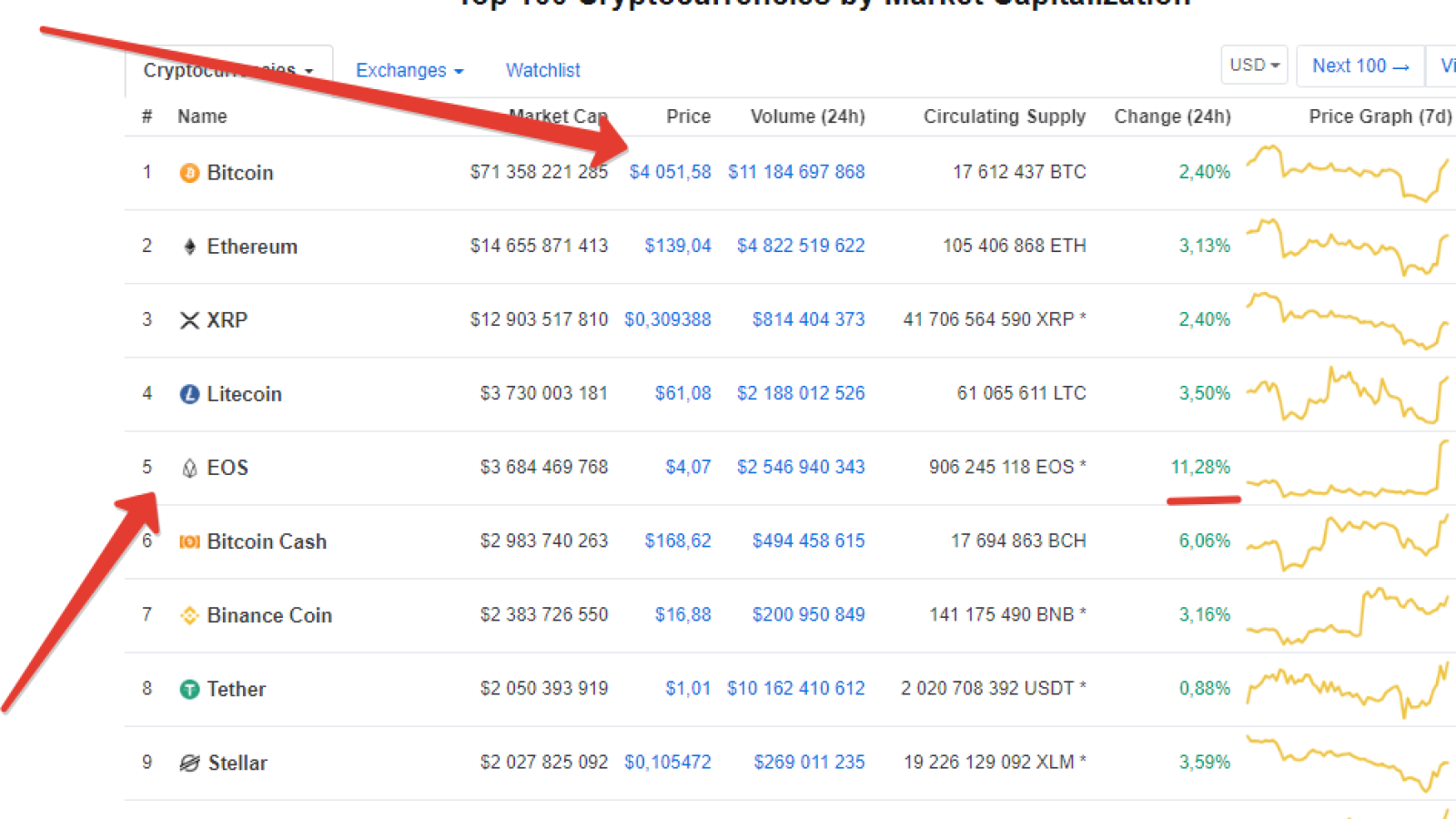The height and width of the screenshot is (819, 1456).
Task: Open the Ethereum coin page
Action: (252, 247)
